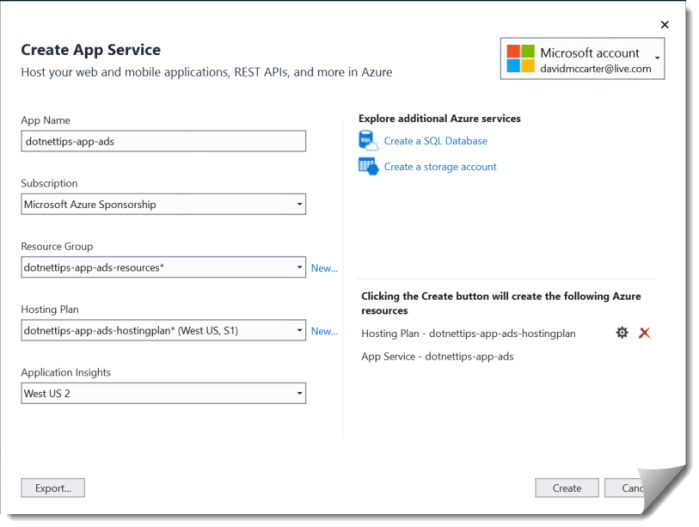Click the App Name text field

click(x=163, y=142)
